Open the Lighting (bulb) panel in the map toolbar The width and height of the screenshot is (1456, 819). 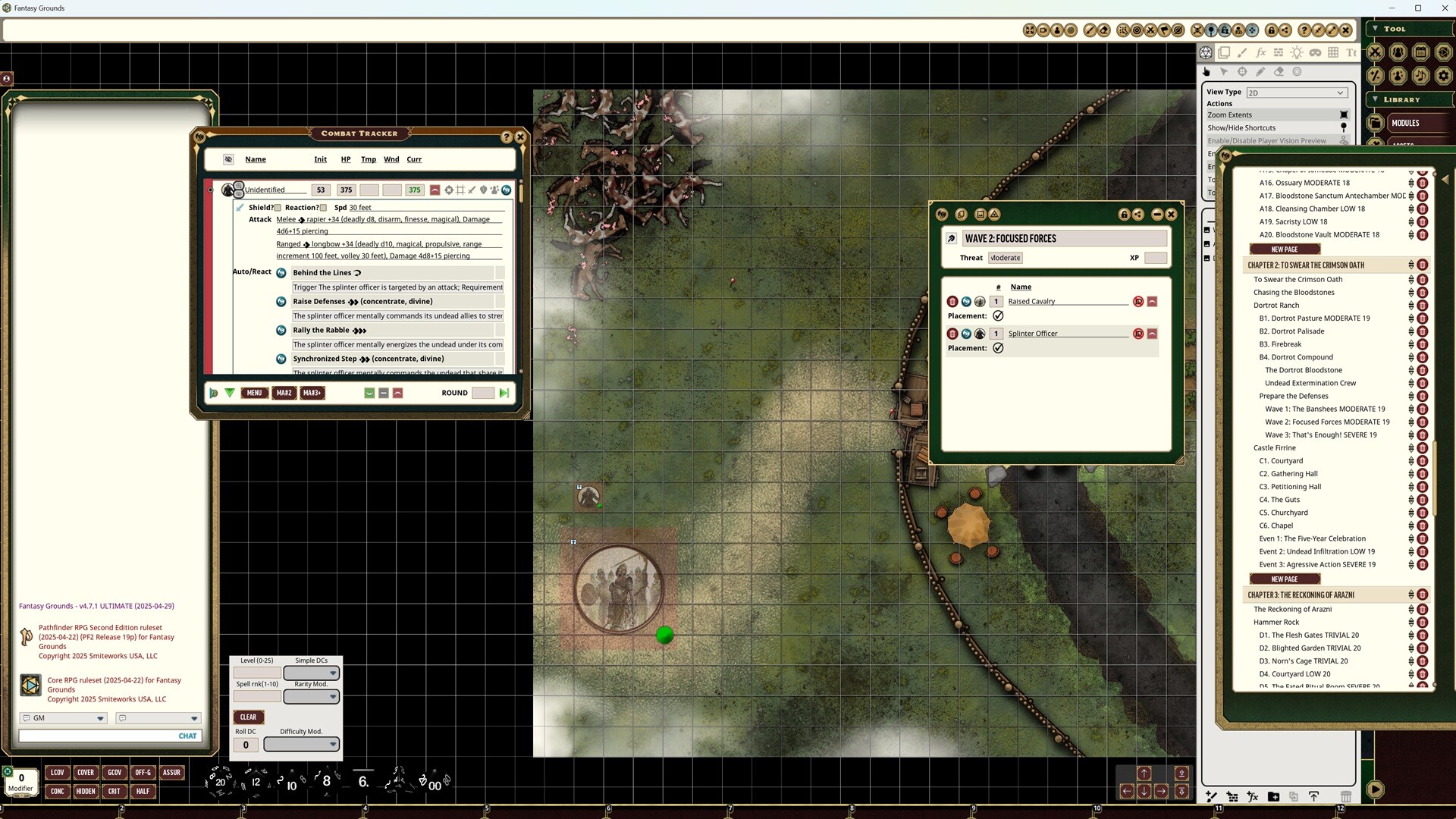(x=1298, y=52)
